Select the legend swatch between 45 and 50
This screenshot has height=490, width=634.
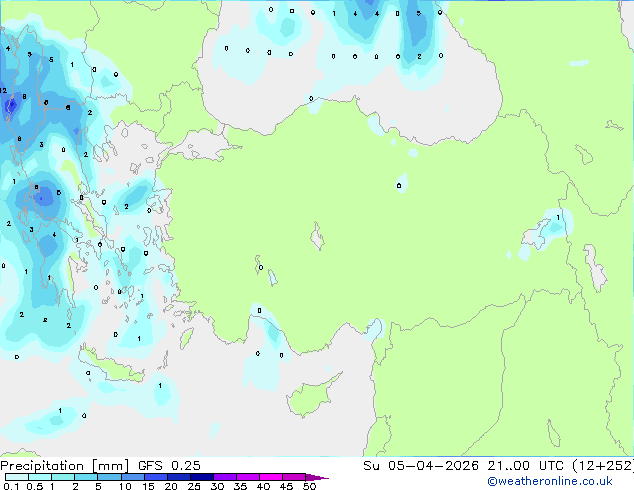294,477
